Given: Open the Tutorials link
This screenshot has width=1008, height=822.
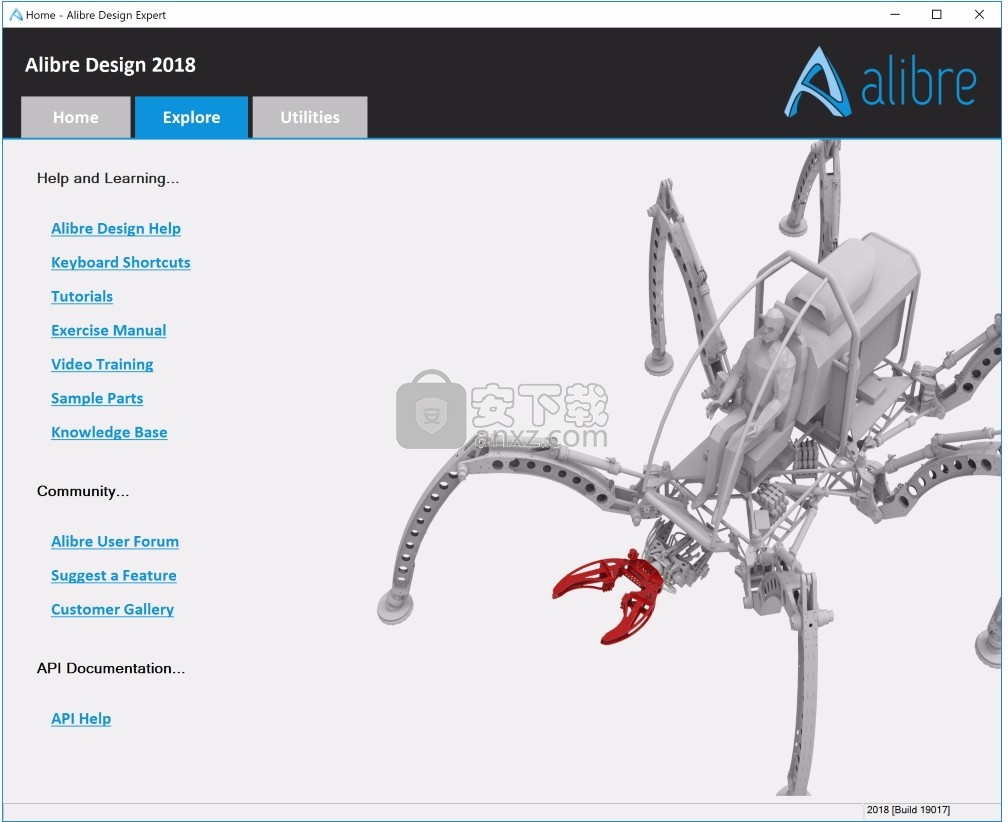Looking at the screenshot, I should pos(82,297).
